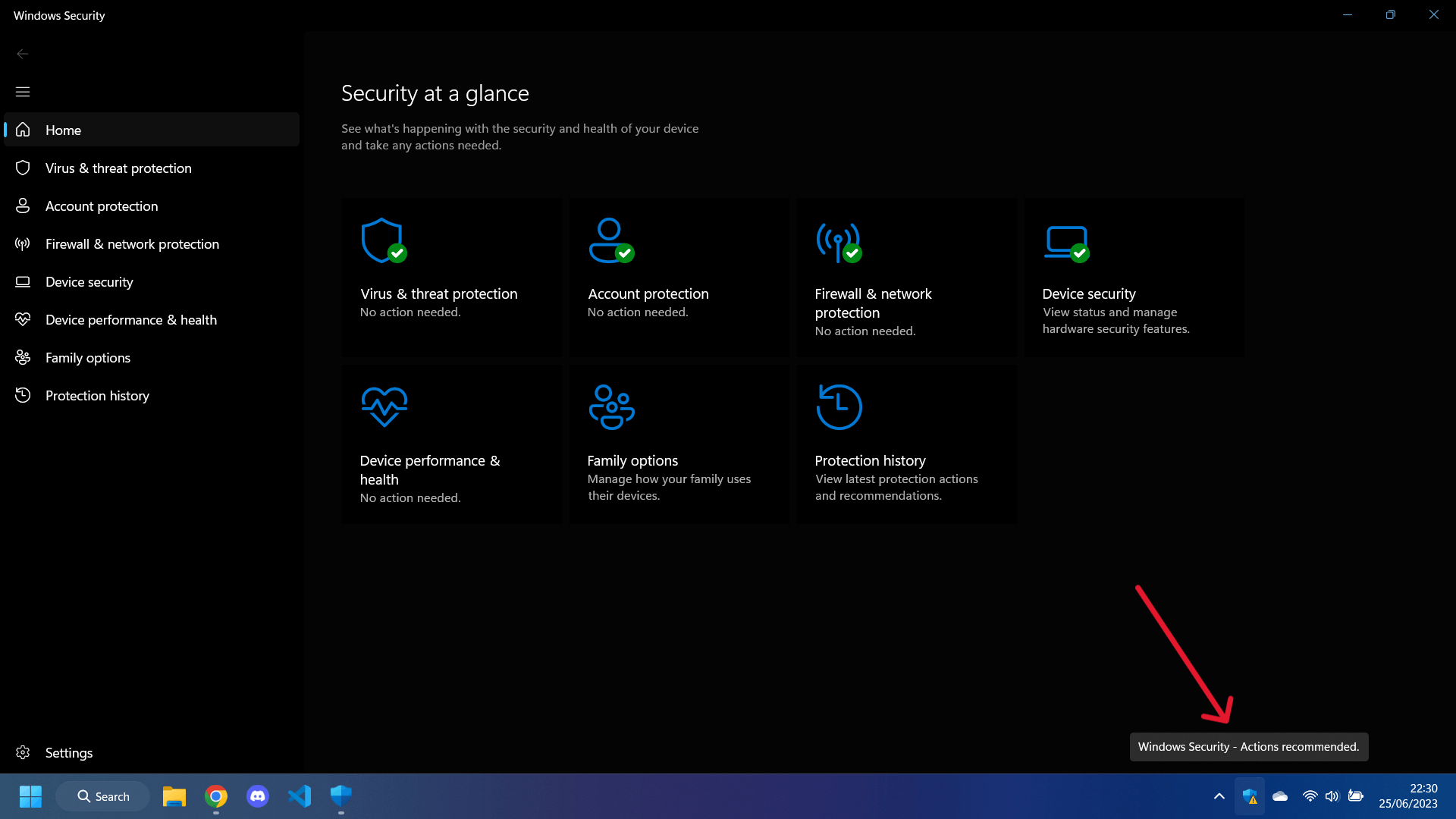Open Discord from the taskbar
This screenshot has width=1456, height=819.
(x=258, y=796)
